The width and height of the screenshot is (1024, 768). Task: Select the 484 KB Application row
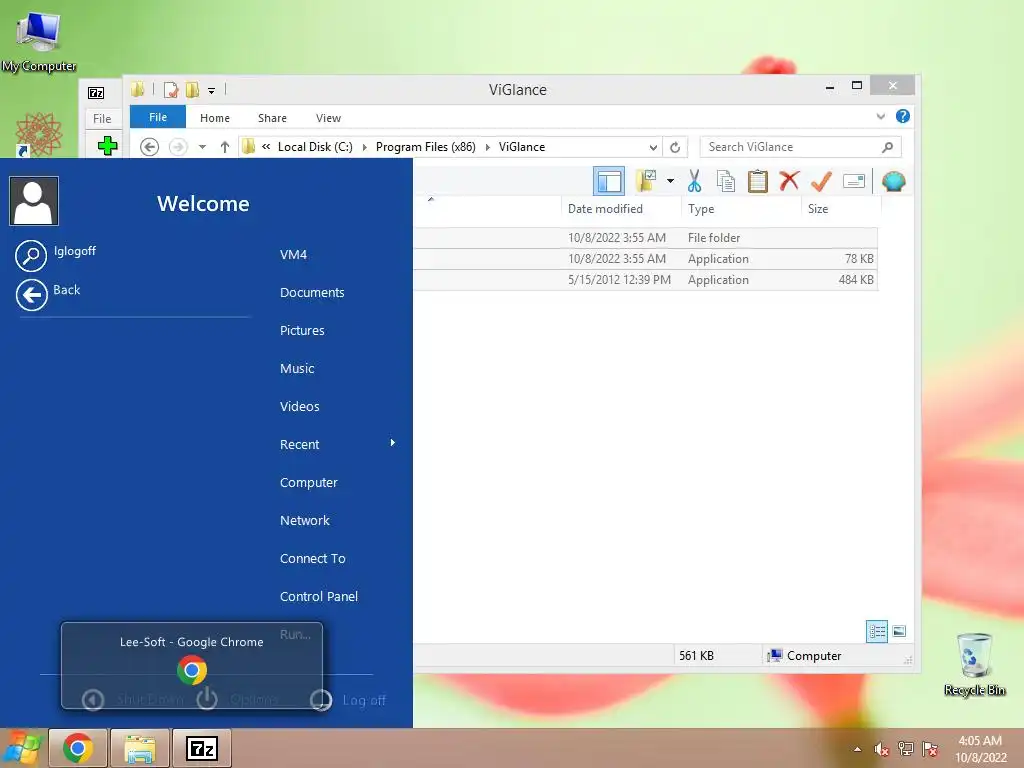coord(645,280)
